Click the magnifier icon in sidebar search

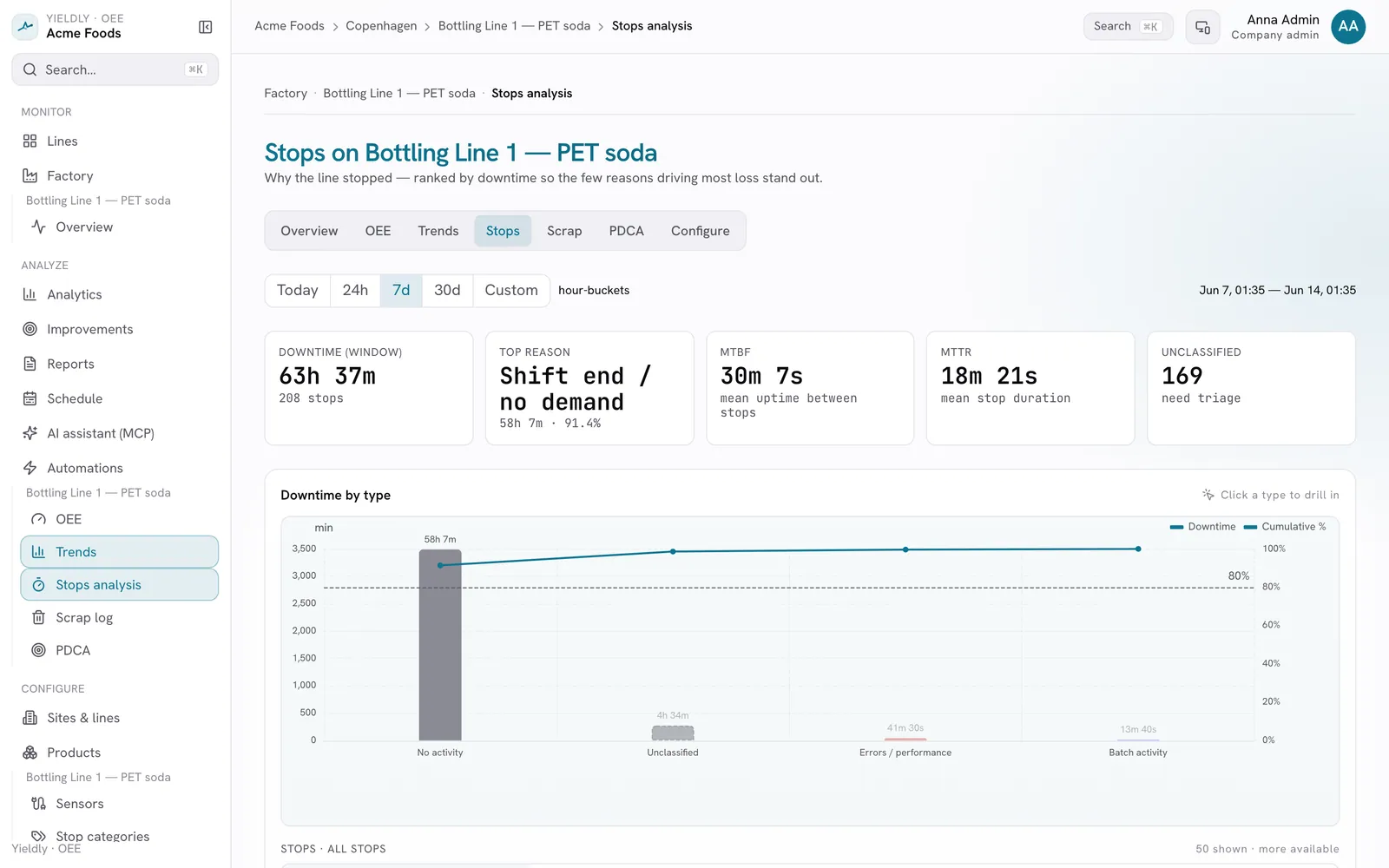pyautogui.click(x=30, y=69)
